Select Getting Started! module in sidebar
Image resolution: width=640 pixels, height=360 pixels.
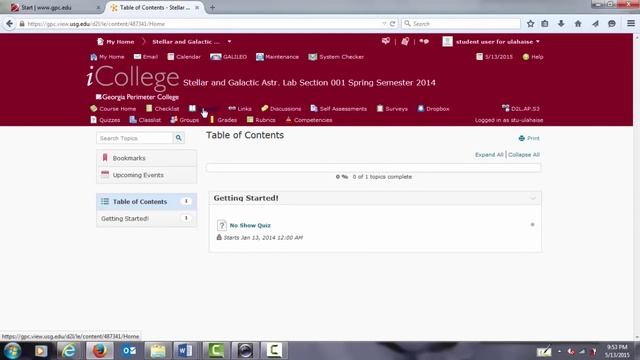click(x=147, y=218)
